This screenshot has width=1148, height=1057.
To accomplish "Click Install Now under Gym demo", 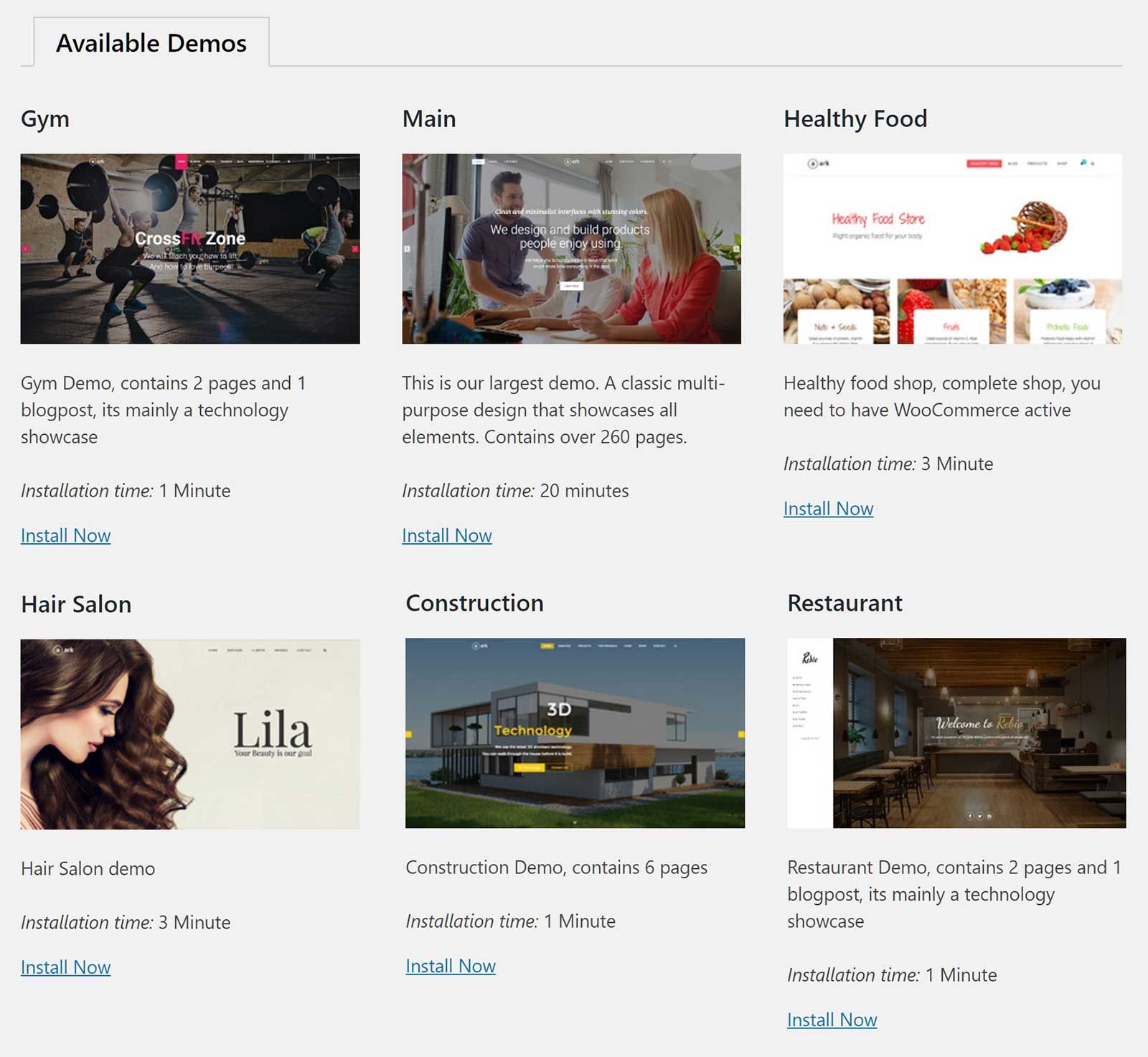I will pos(65,535).
